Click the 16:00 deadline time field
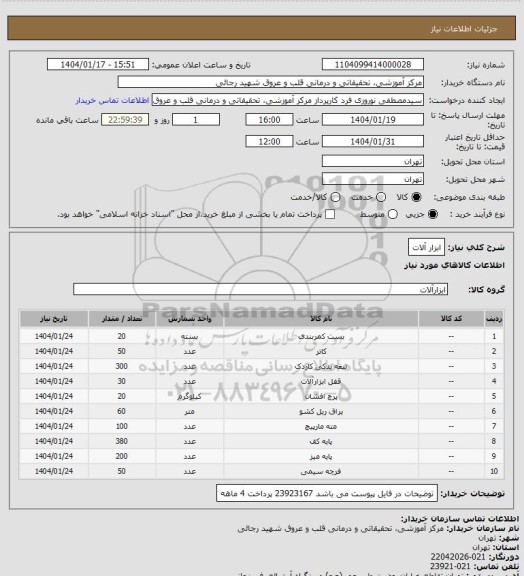 [x=269, y=120]
